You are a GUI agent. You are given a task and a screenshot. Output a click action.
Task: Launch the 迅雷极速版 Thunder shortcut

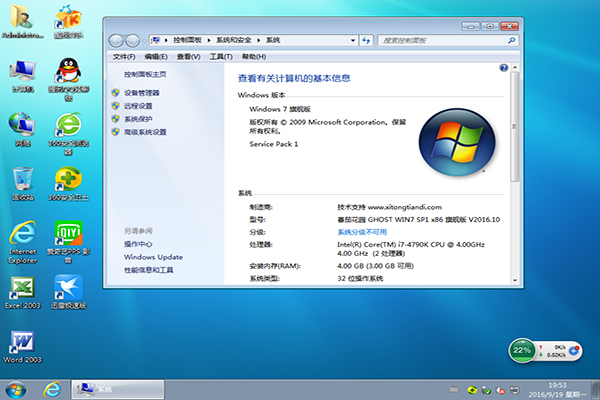click(68, 292)
